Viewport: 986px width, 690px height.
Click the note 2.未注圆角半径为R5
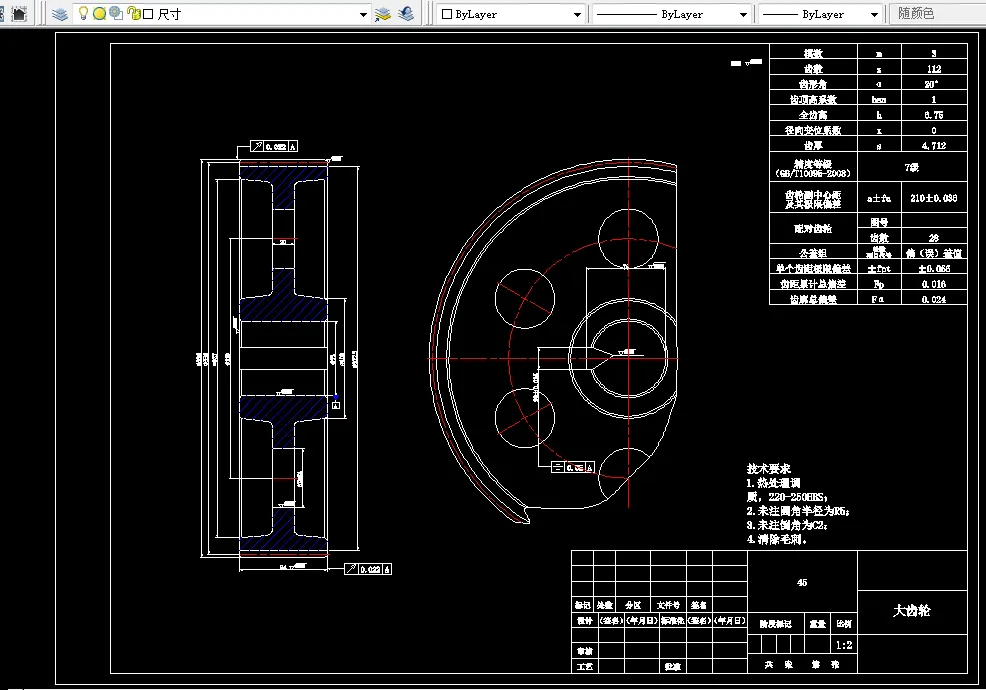pos(798,511)
